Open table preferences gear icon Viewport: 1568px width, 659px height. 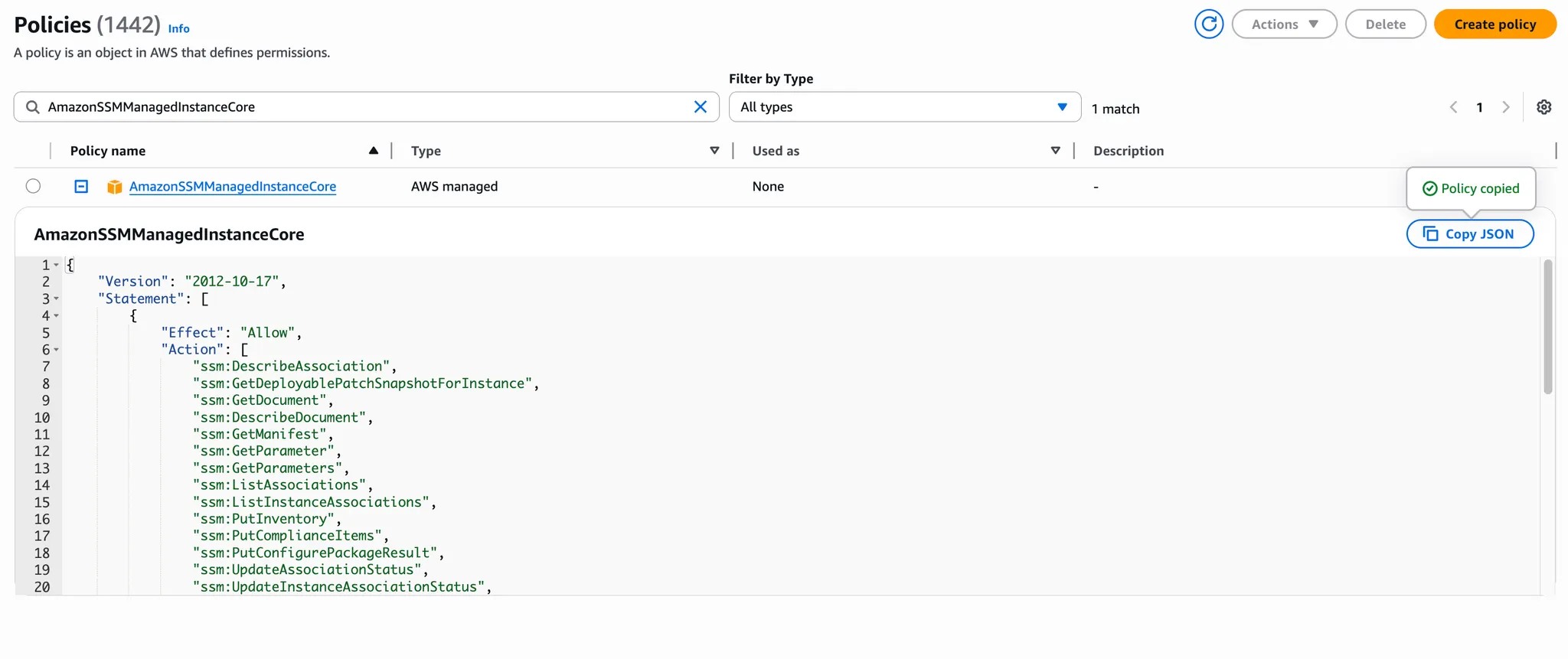click(1543, 107)
